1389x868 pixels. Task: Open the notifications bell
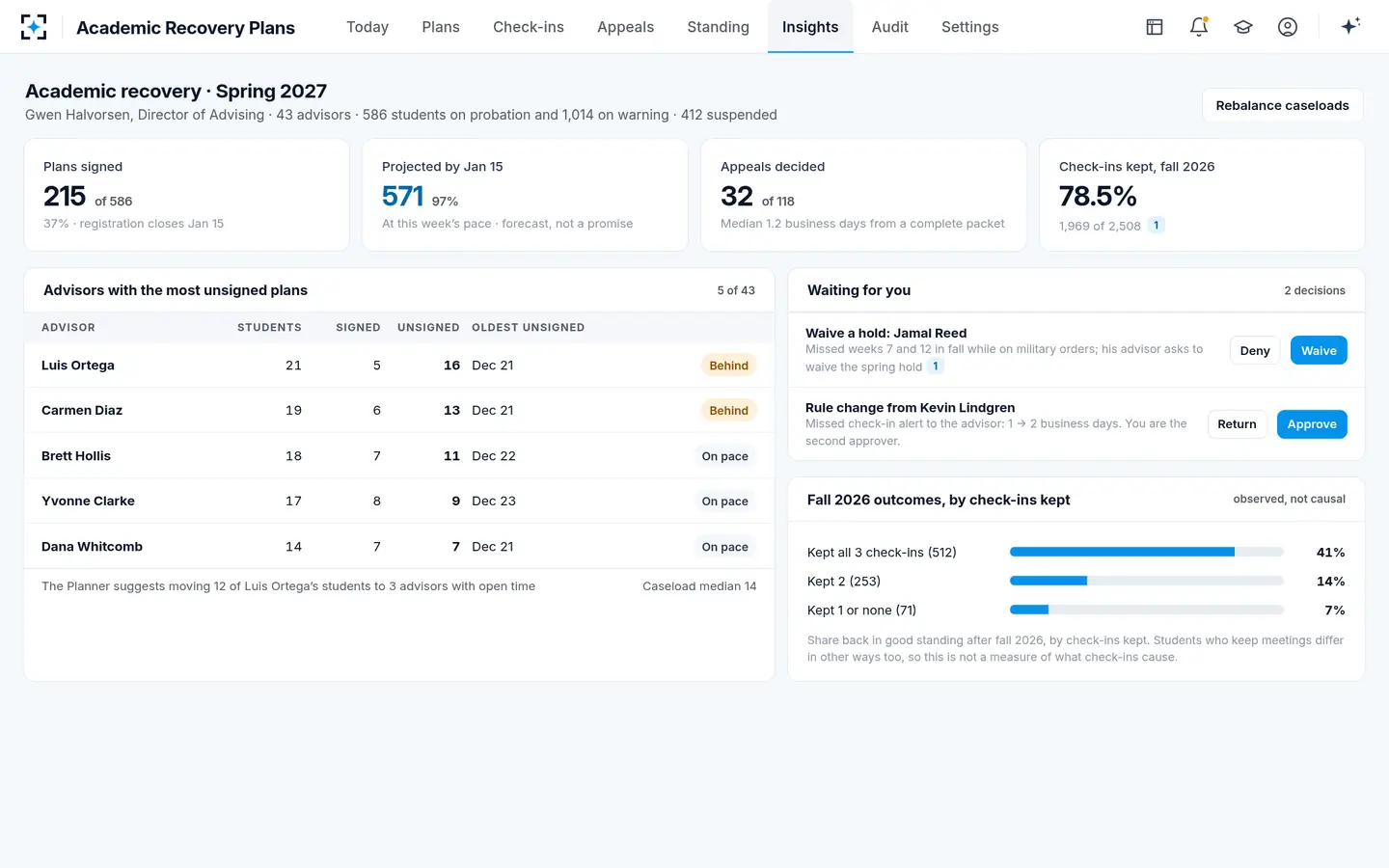pos(1199,27)
